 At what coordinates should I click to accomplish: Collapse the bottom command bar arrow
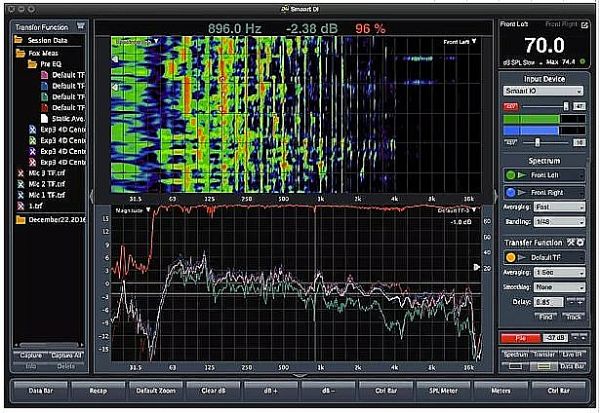[x=300, y=376]
